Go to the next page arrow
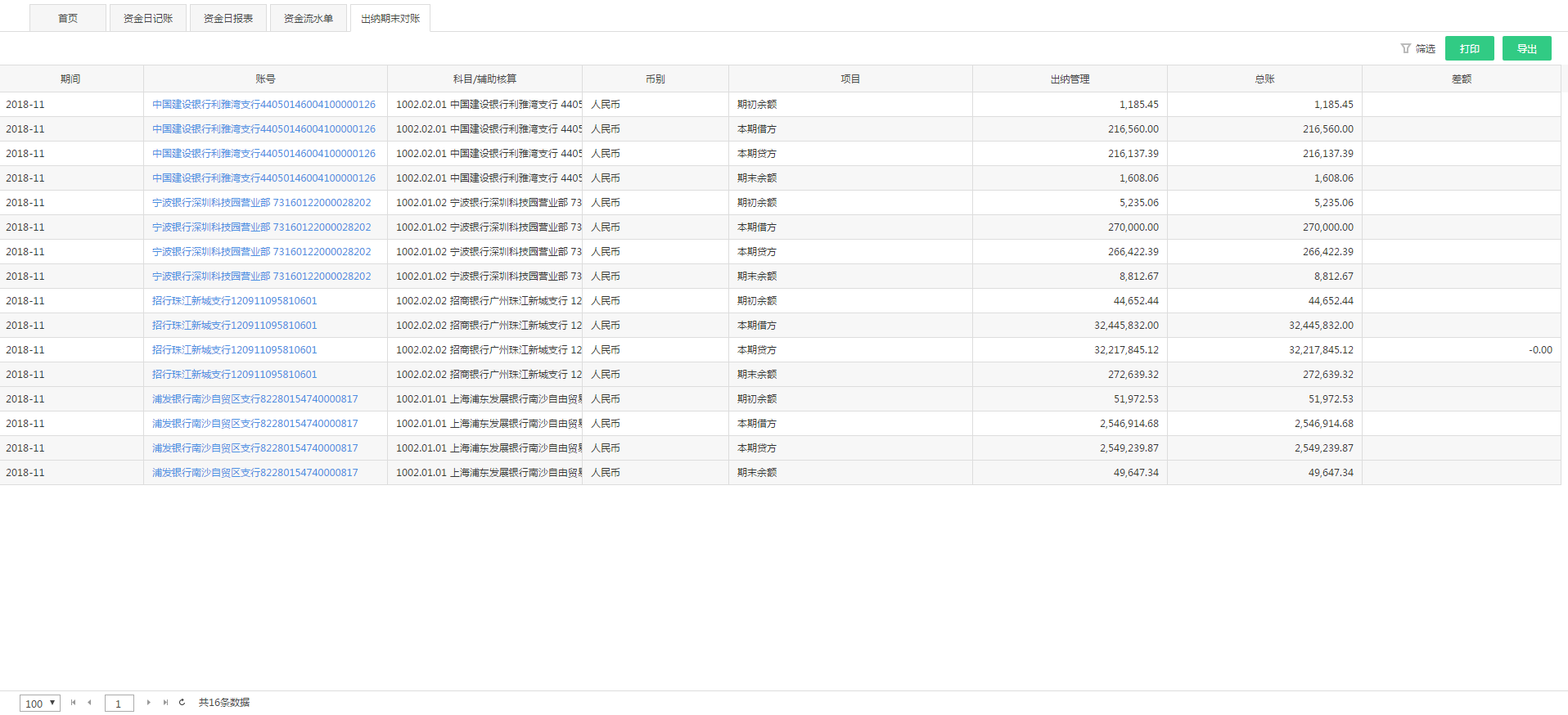Image resolution: width=1568 pixels, height=715 pixels. pyautogui.click(x=148, y=703)
